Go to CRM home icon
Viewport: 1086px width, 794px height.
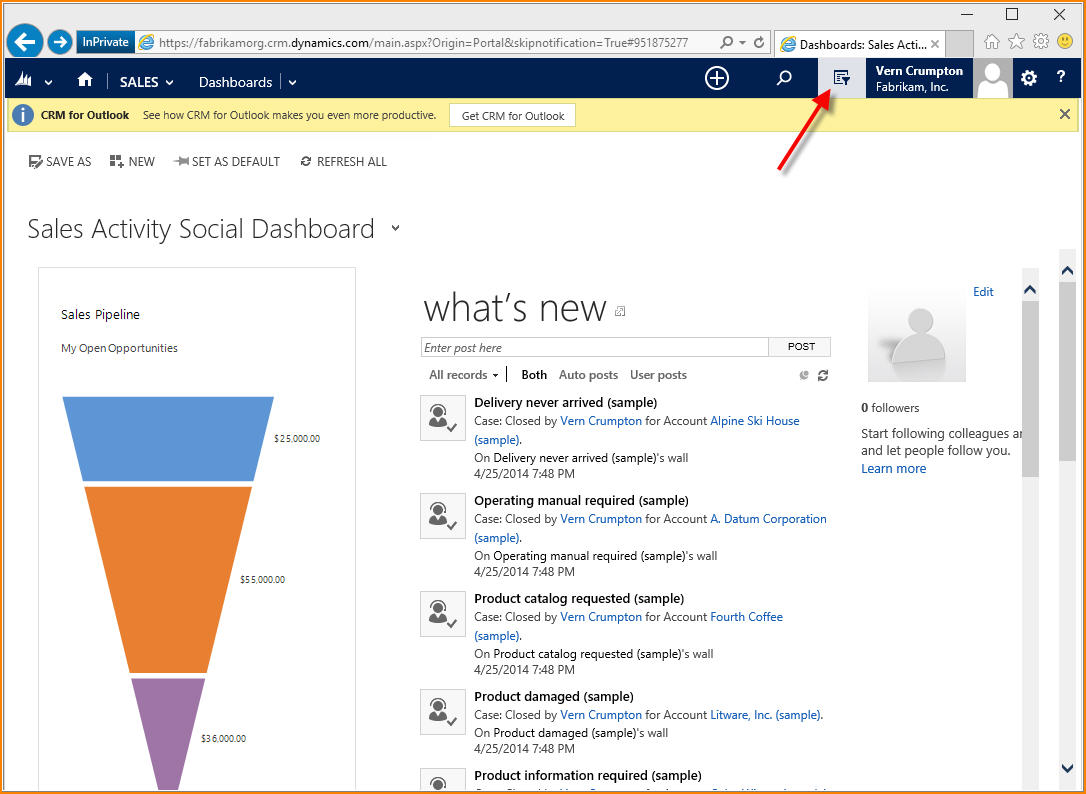85,81
